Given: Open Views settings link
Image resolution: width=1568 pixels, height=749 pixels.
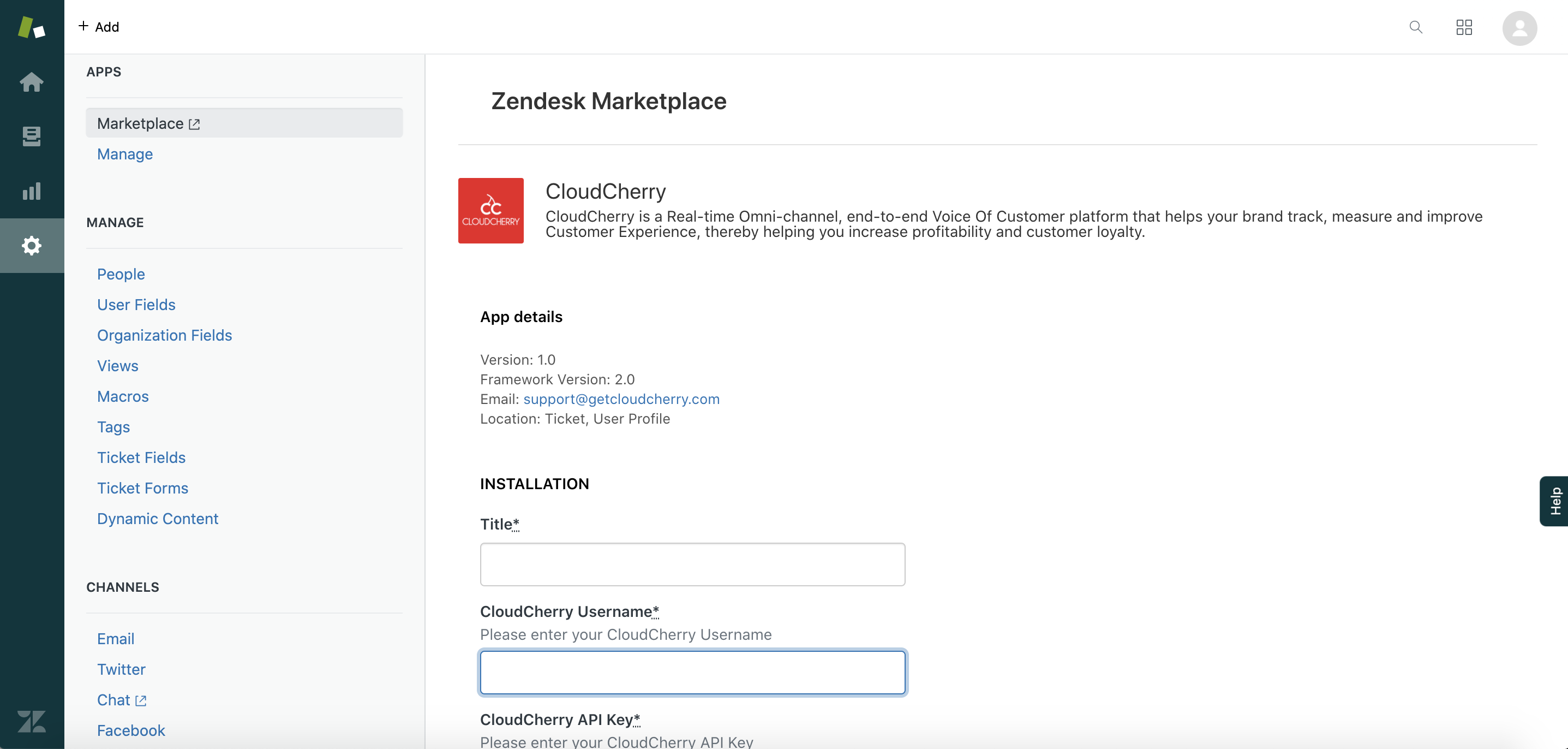Looking at the screenshot, I should click(118, 366).
